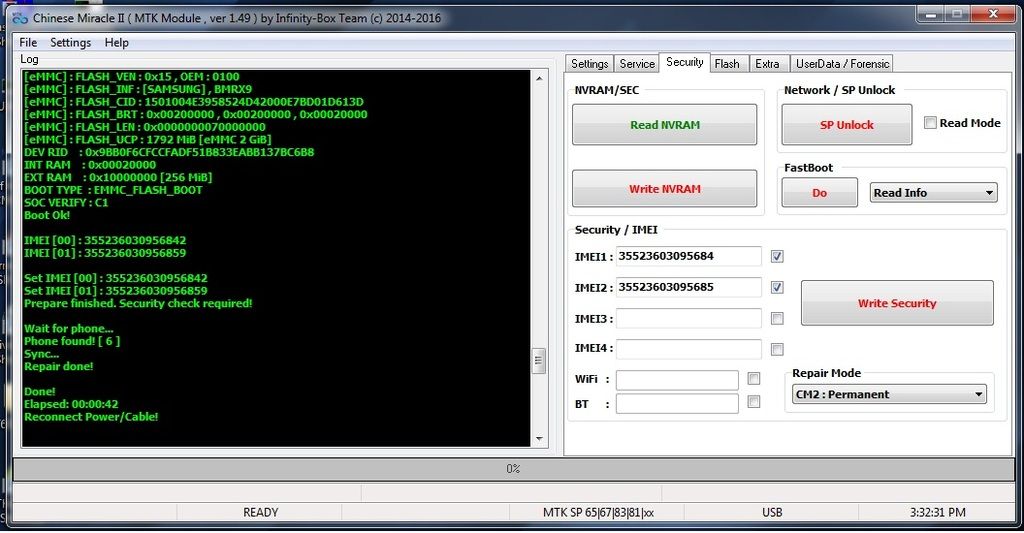Expand the Repair Mode CM2 Permanent dropdown
This screenshot has height=533, width=1024.
888,395
